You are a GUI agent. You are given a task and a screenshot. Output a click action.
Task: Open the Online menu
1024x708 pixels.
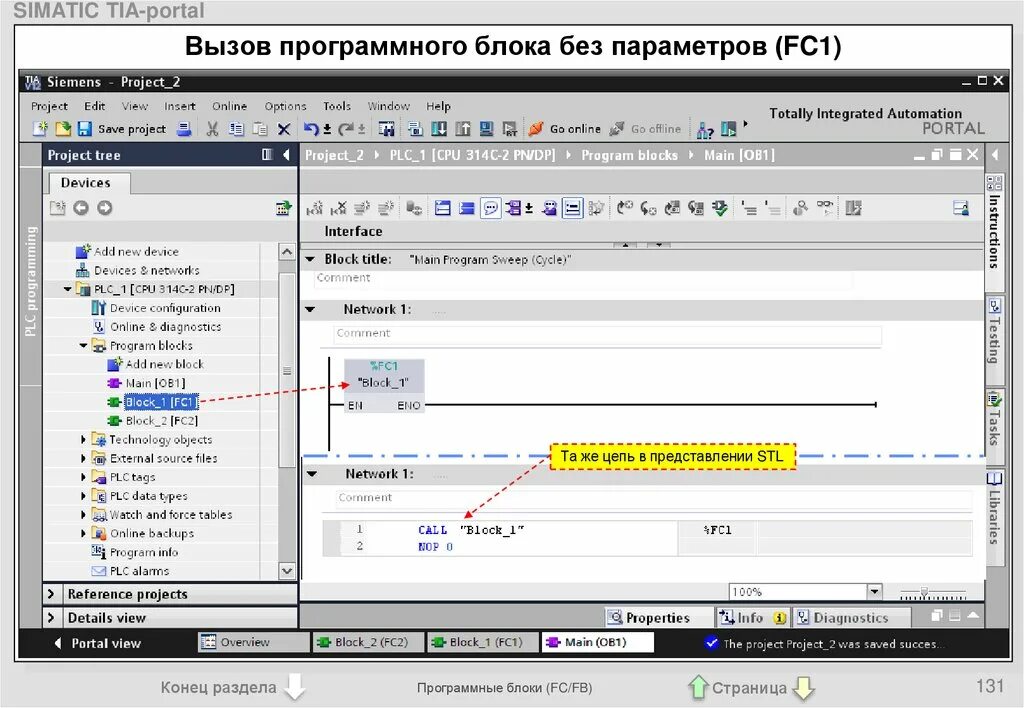coord(229,106)
